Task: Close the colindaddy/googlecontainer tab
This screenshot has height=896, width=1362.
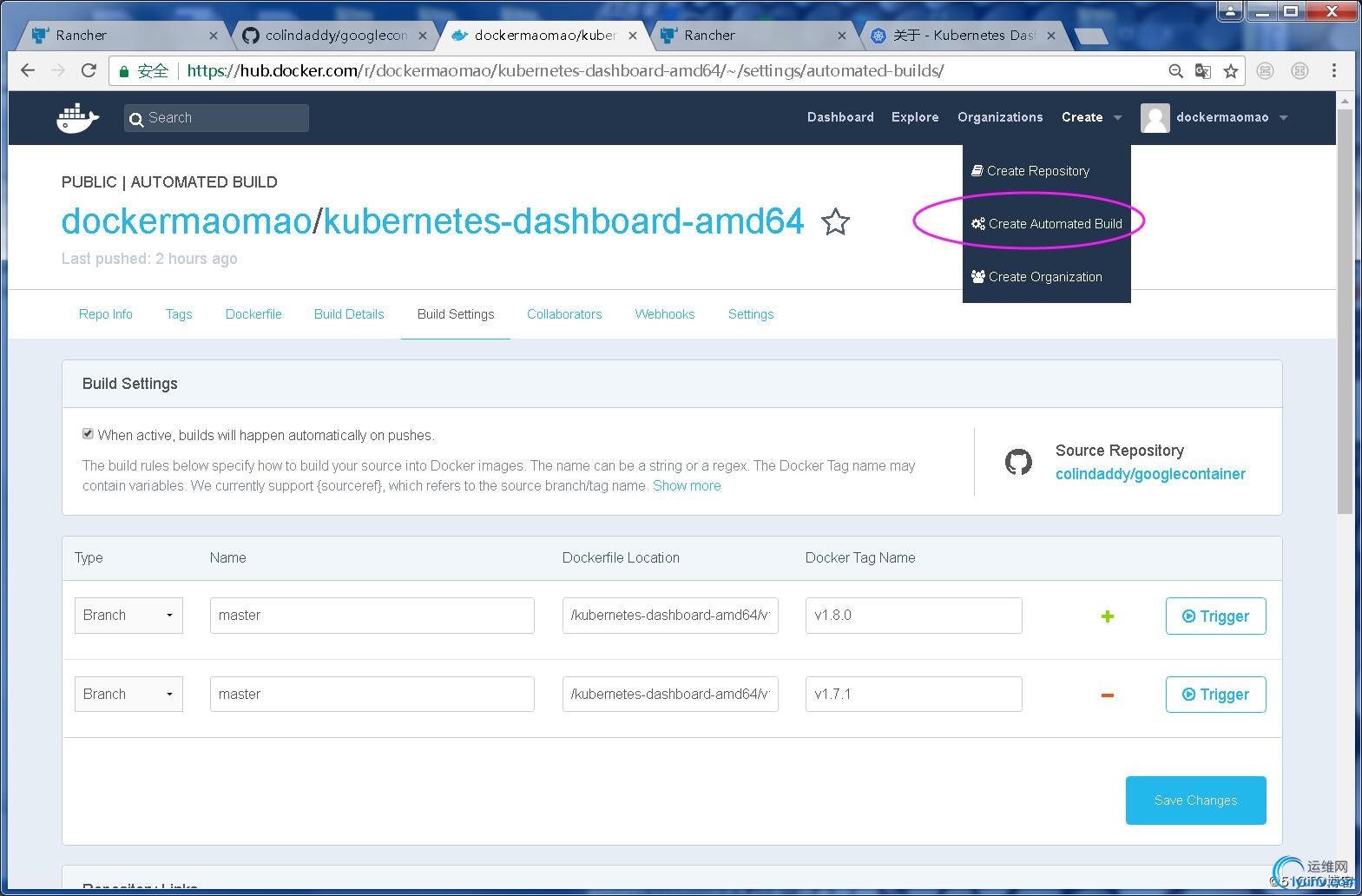Action: click(423, 36)
